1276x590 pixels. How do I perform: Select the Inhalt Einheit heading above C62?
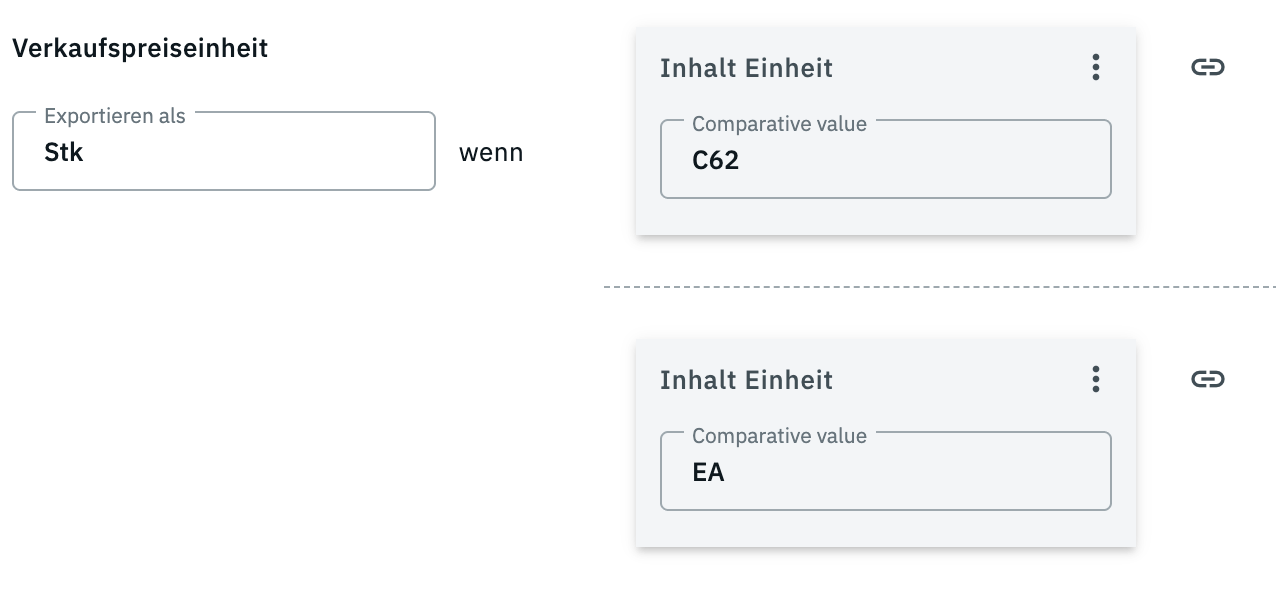click(x=746, y=69)
